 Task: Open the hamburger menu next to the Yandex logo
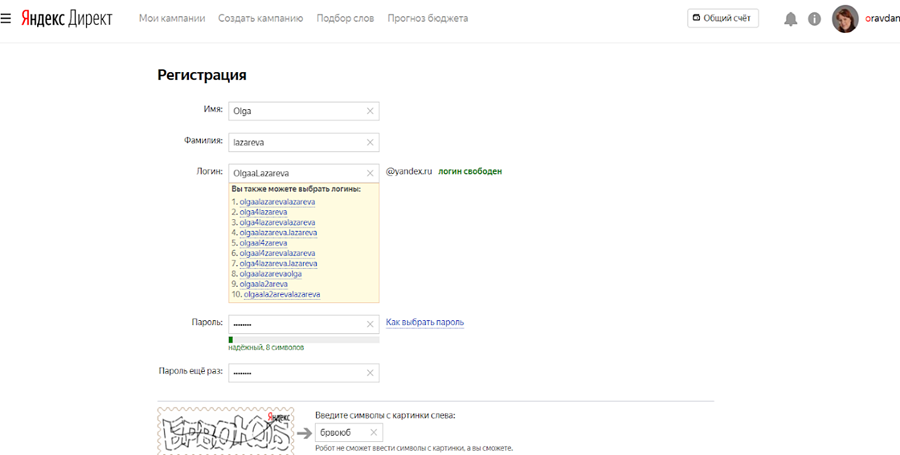tap(7, 18)
